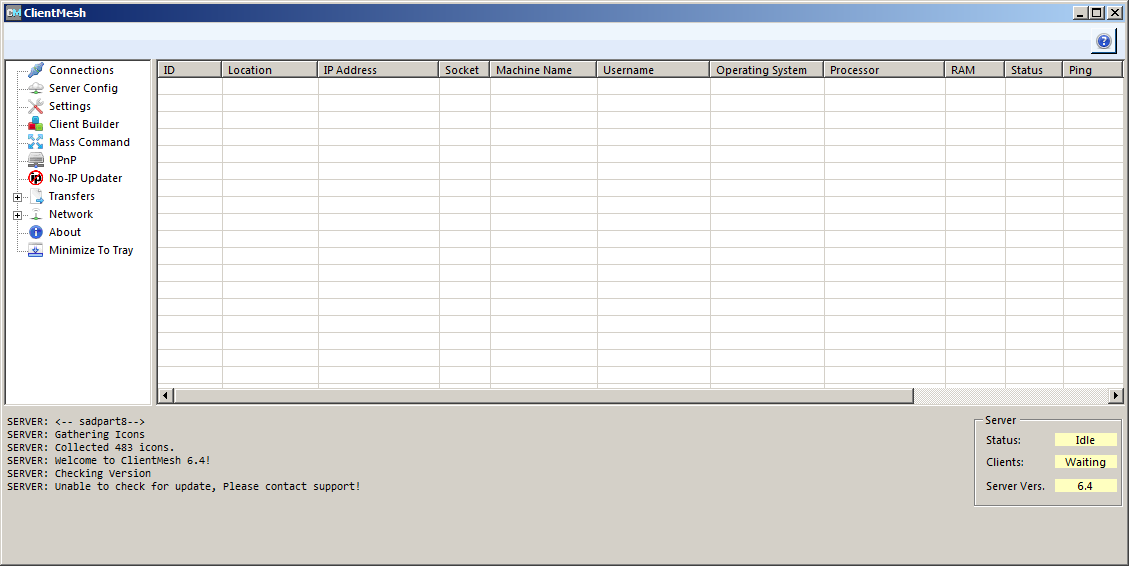Click the Mass Command icon

(x=36, y=142)
